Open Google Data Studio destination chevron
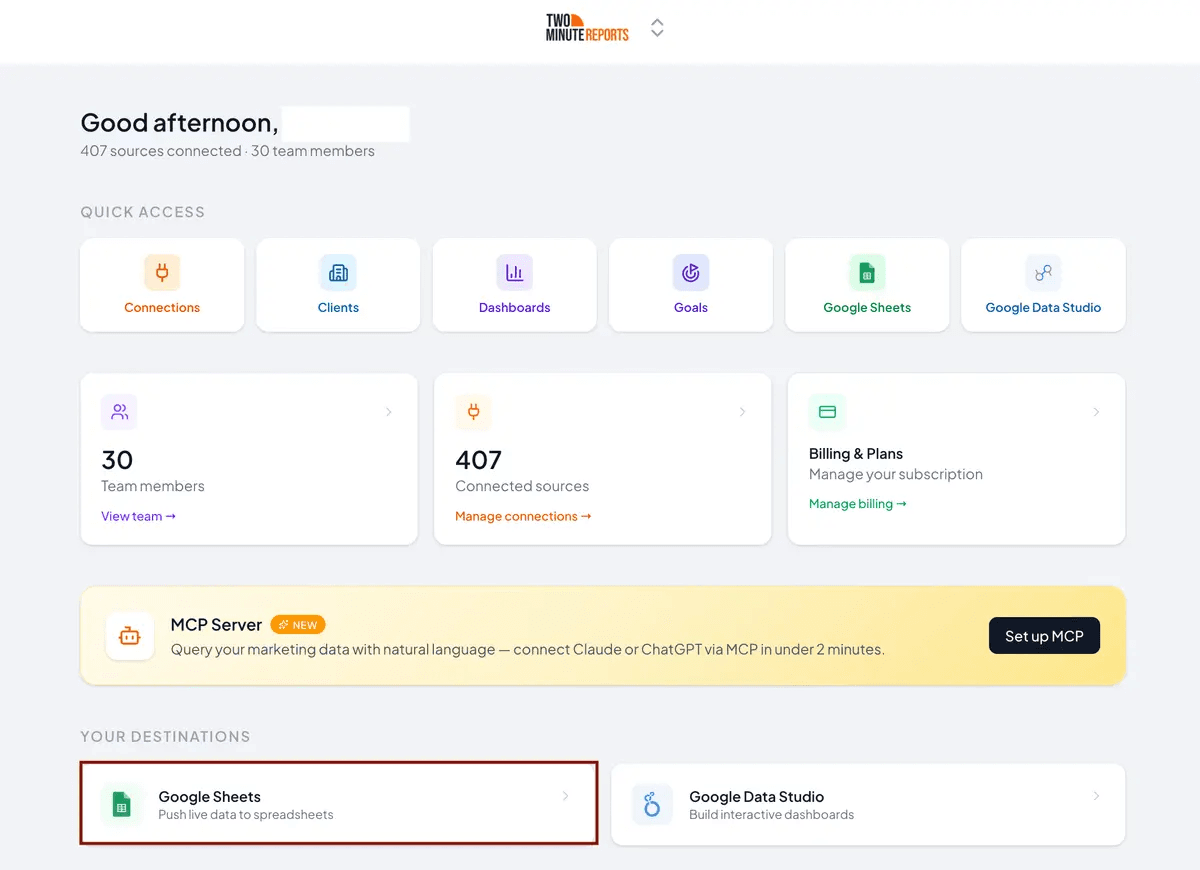The height and width of the screenshot is (870, 1200). [1096, 796]
